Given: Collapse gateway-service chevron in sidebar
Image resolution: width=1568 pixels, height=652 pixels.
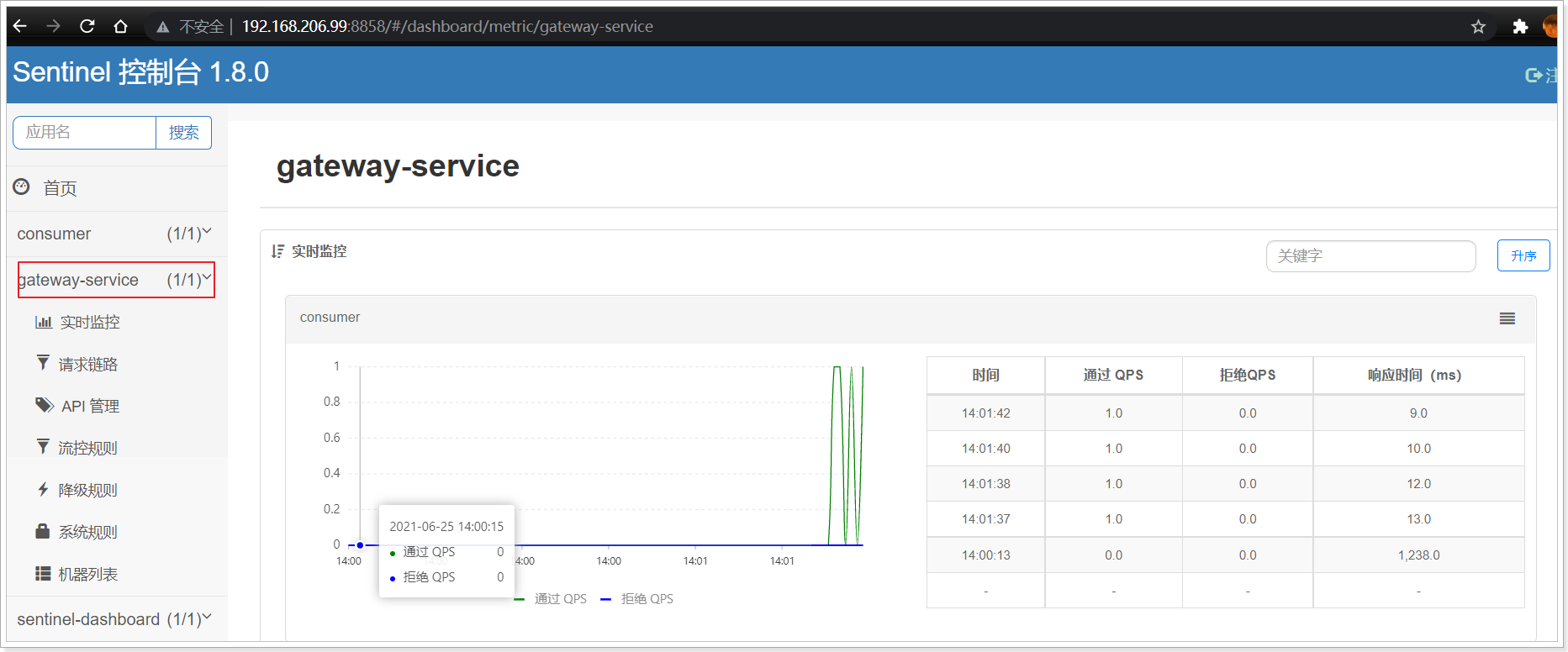Looking at the screenshot, I should click(207, 276).
